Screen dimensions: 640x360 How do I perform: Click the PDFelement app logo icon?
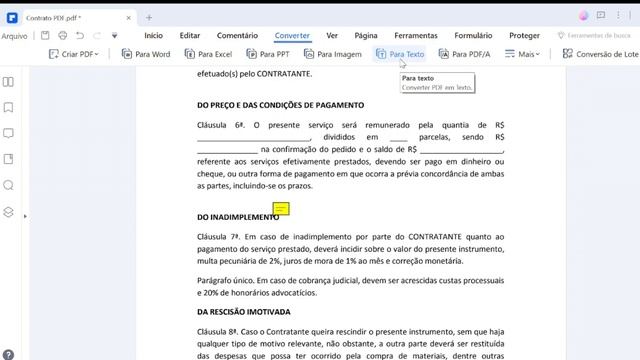(12, 18)
